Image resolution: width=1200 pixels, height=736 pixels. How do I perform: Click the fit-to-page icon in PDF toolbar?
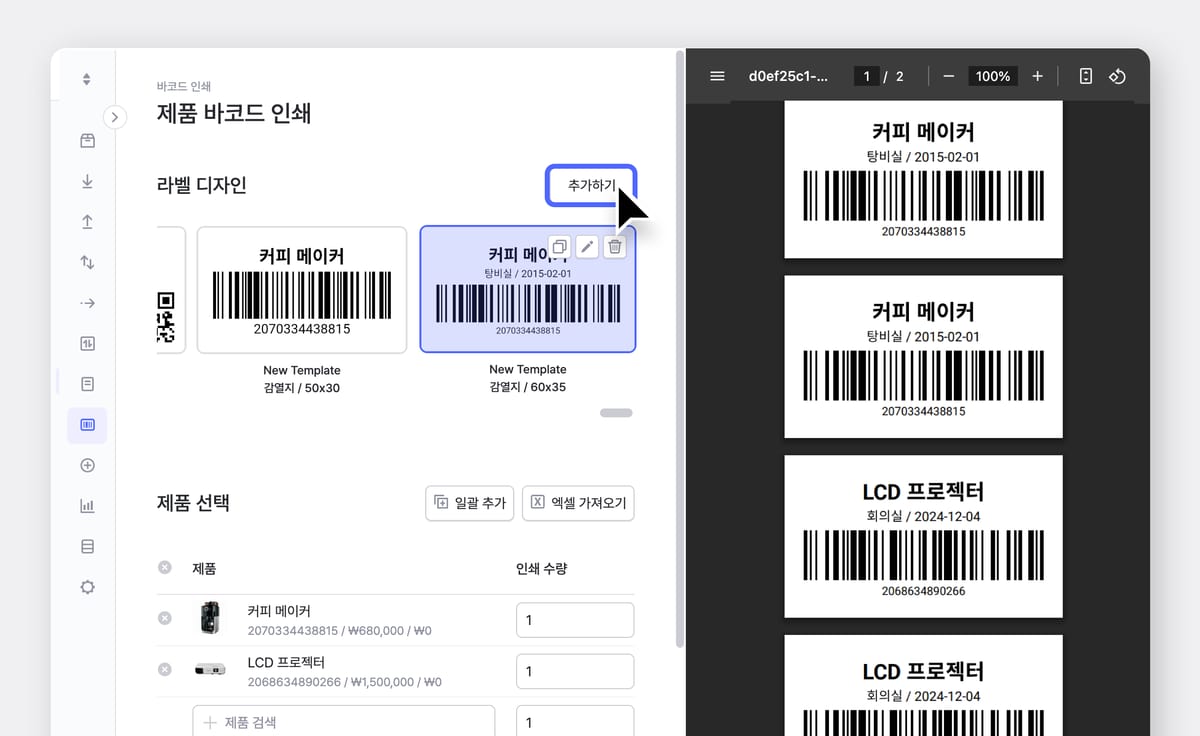tap(1085, 75)
